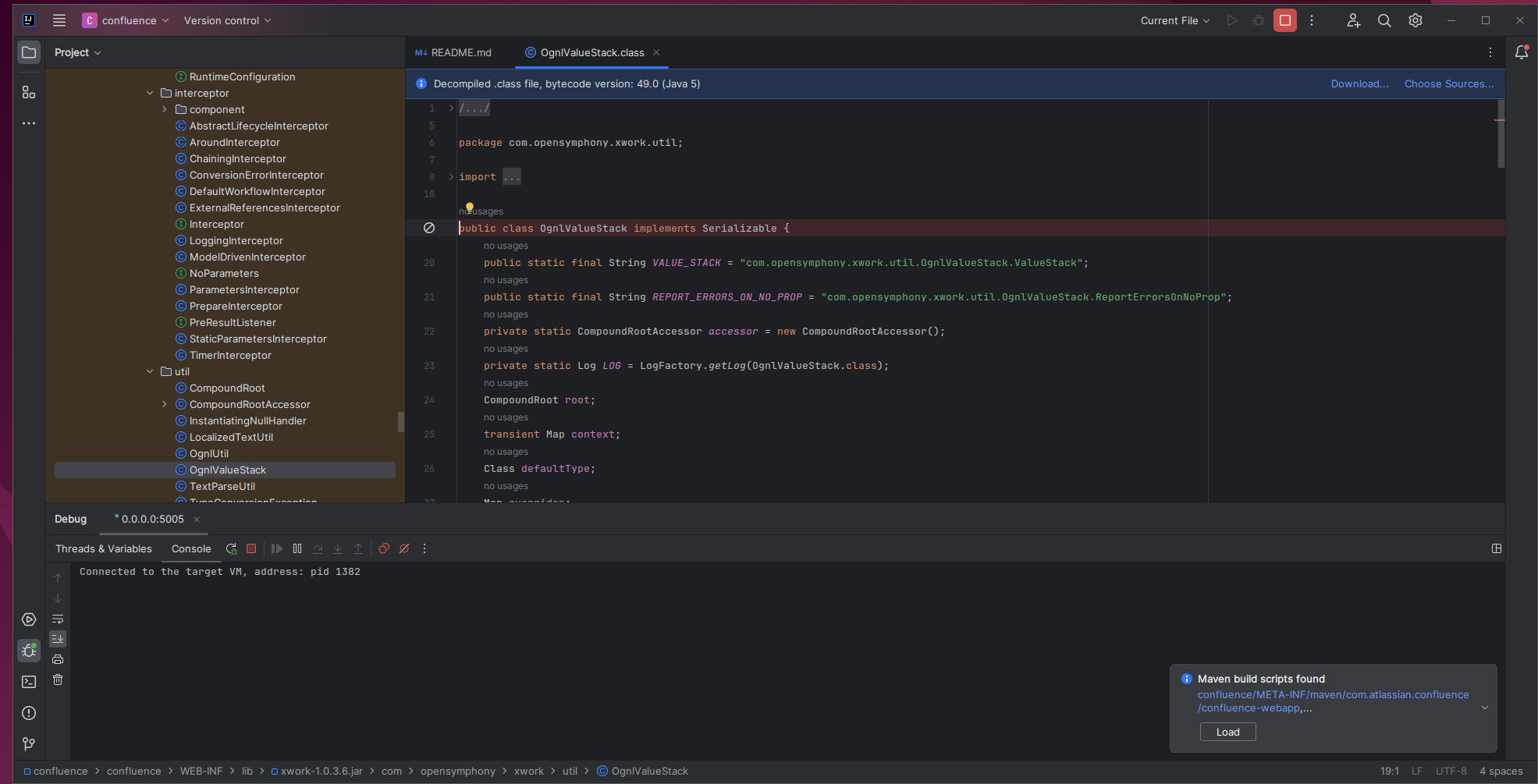
Task: Open Search Everywhere magnifier
Action: [1384, 20]
